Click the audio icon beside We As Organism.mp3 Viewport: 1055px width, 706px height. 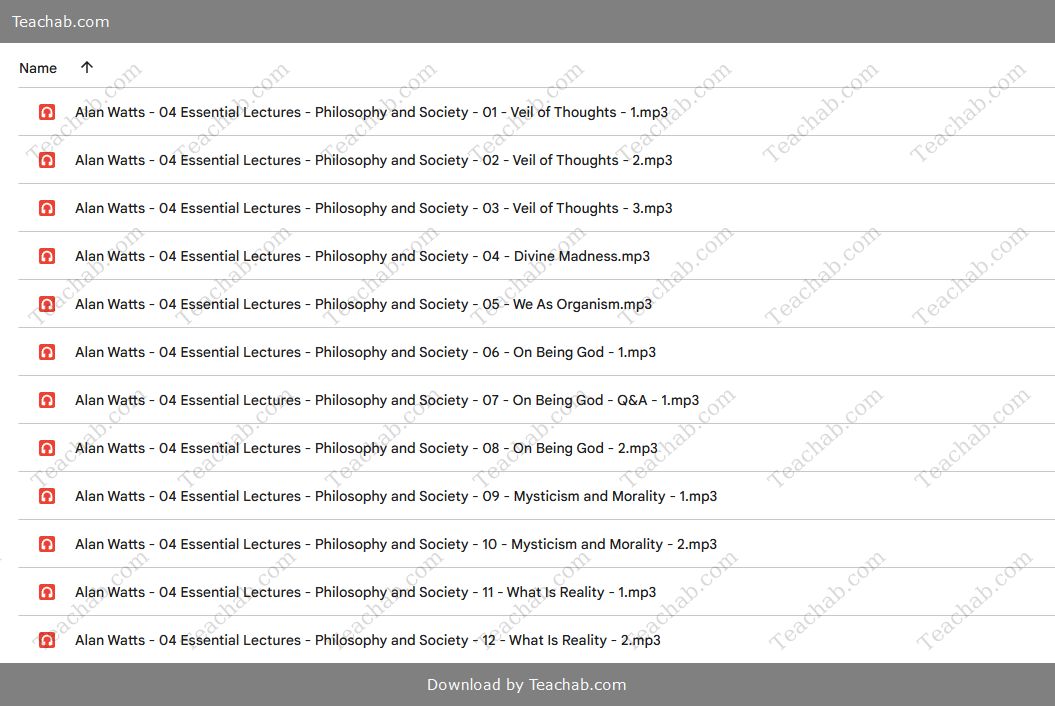tap(46, 304)
